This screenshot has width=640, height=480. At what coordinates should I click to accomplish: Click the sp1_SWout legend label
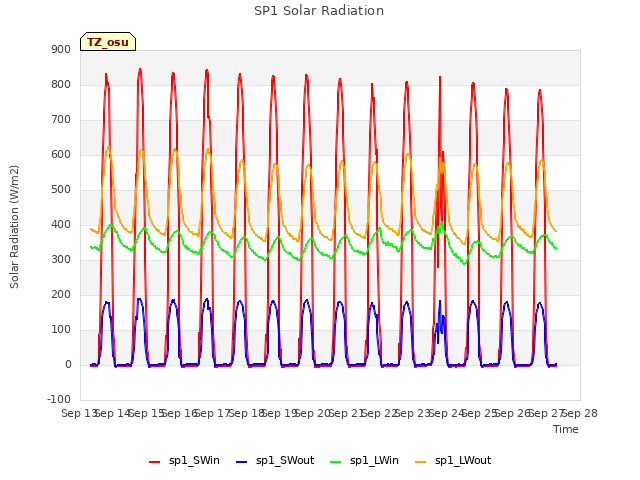285,460
